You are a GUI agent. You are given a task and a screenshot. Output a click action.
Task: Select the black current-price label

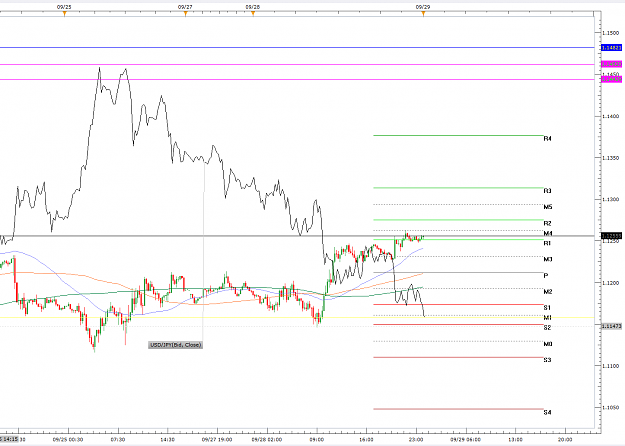[x=611, y=236]
